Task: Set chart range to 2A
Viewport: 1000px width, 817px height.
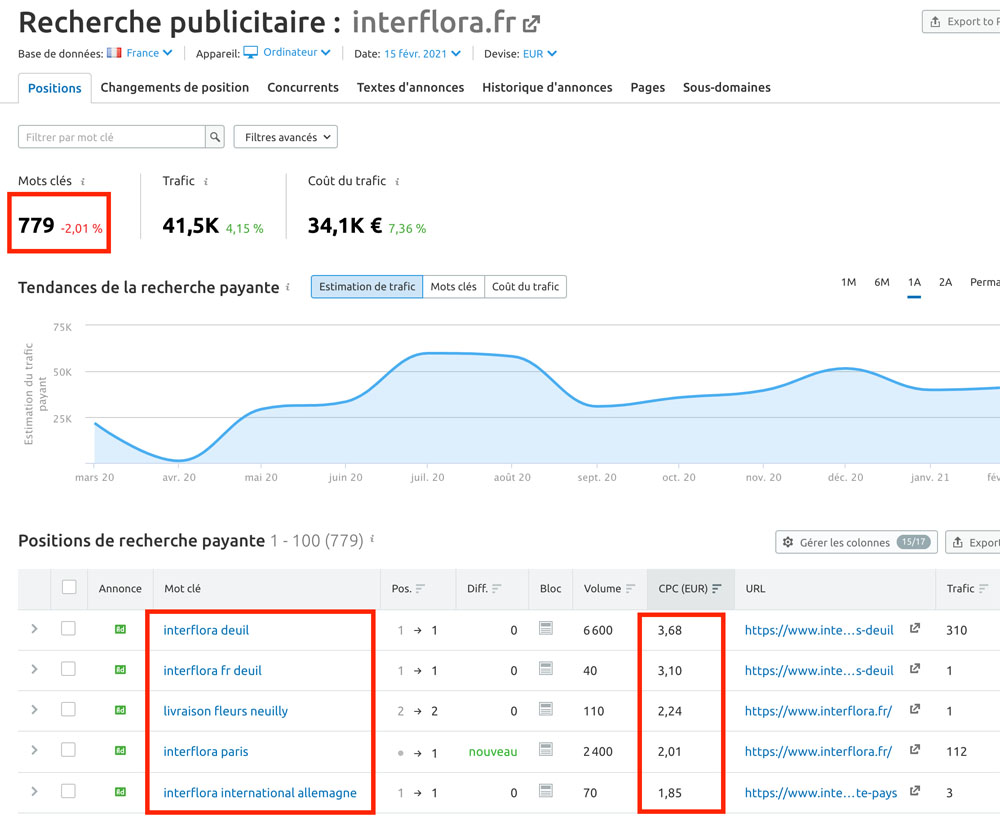Action: tap(945, 282)
